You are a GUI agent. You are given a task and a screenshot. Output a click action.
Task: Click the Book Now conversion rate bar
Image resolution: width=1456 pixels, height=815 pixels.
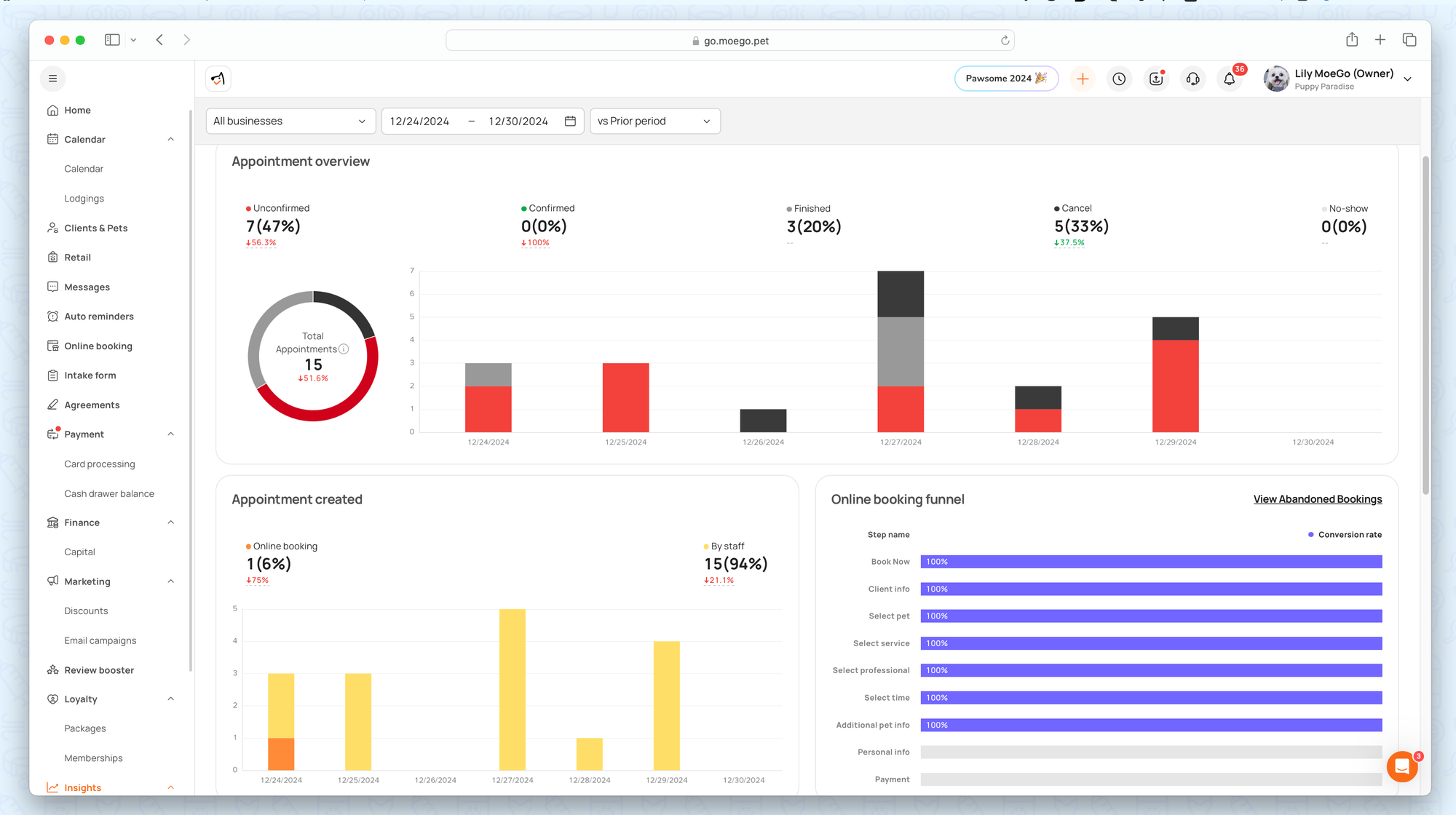[x=1150, y=562]
